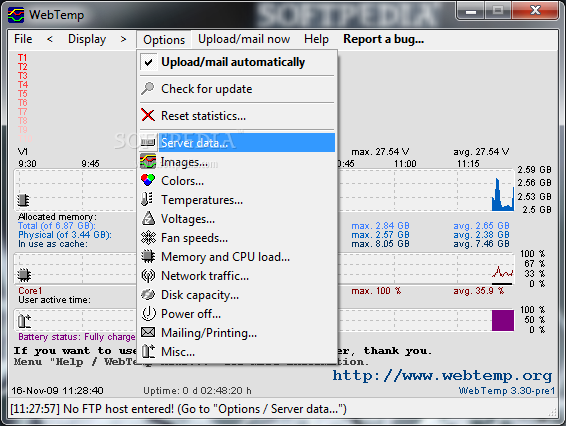Click the disk icon for Disk capacity

148,295
